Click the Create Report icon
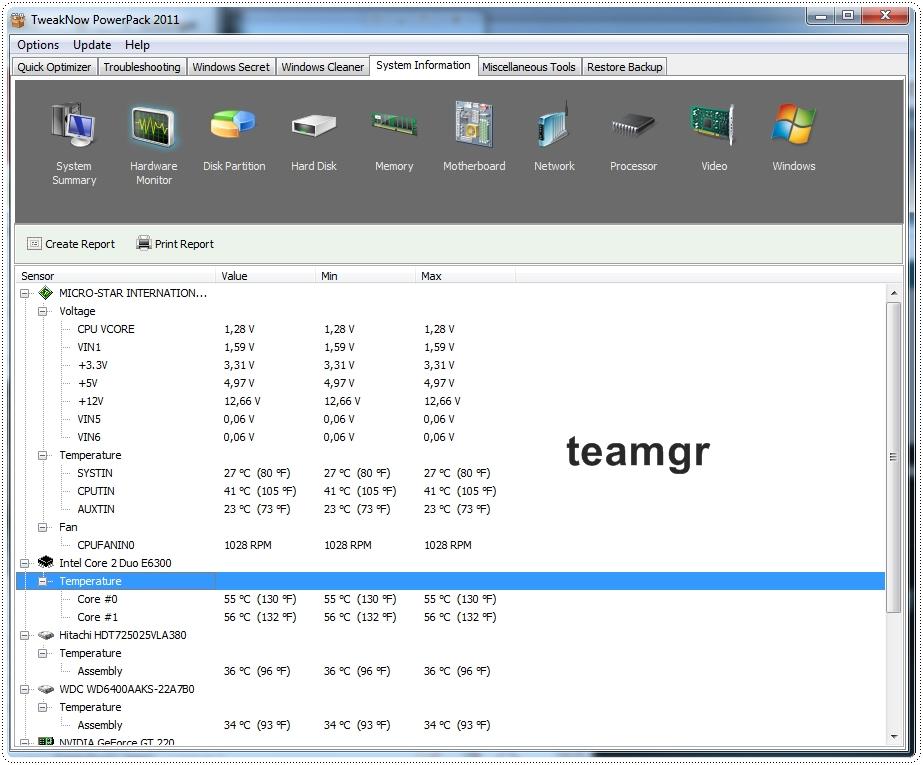 [x=34, y=244]
